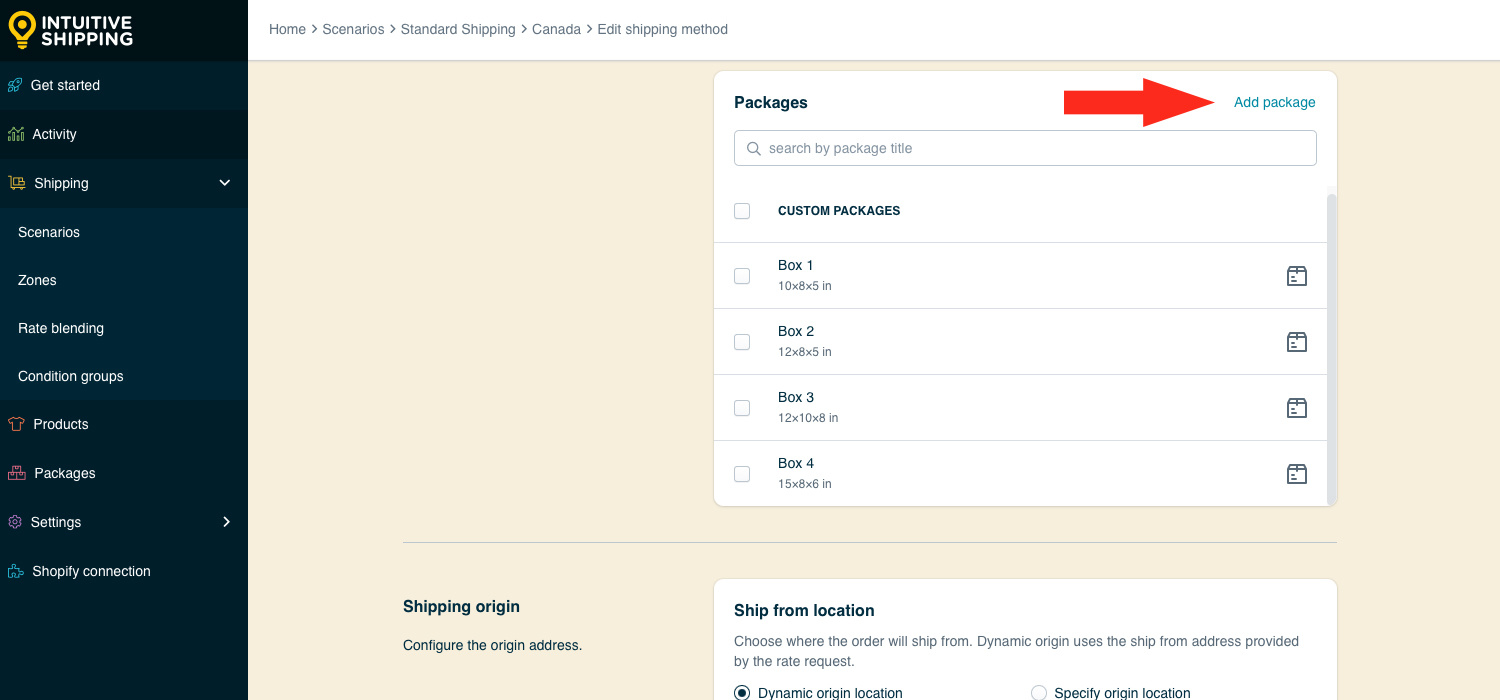Click the Ship from location heading

click(x=804, y=610)
